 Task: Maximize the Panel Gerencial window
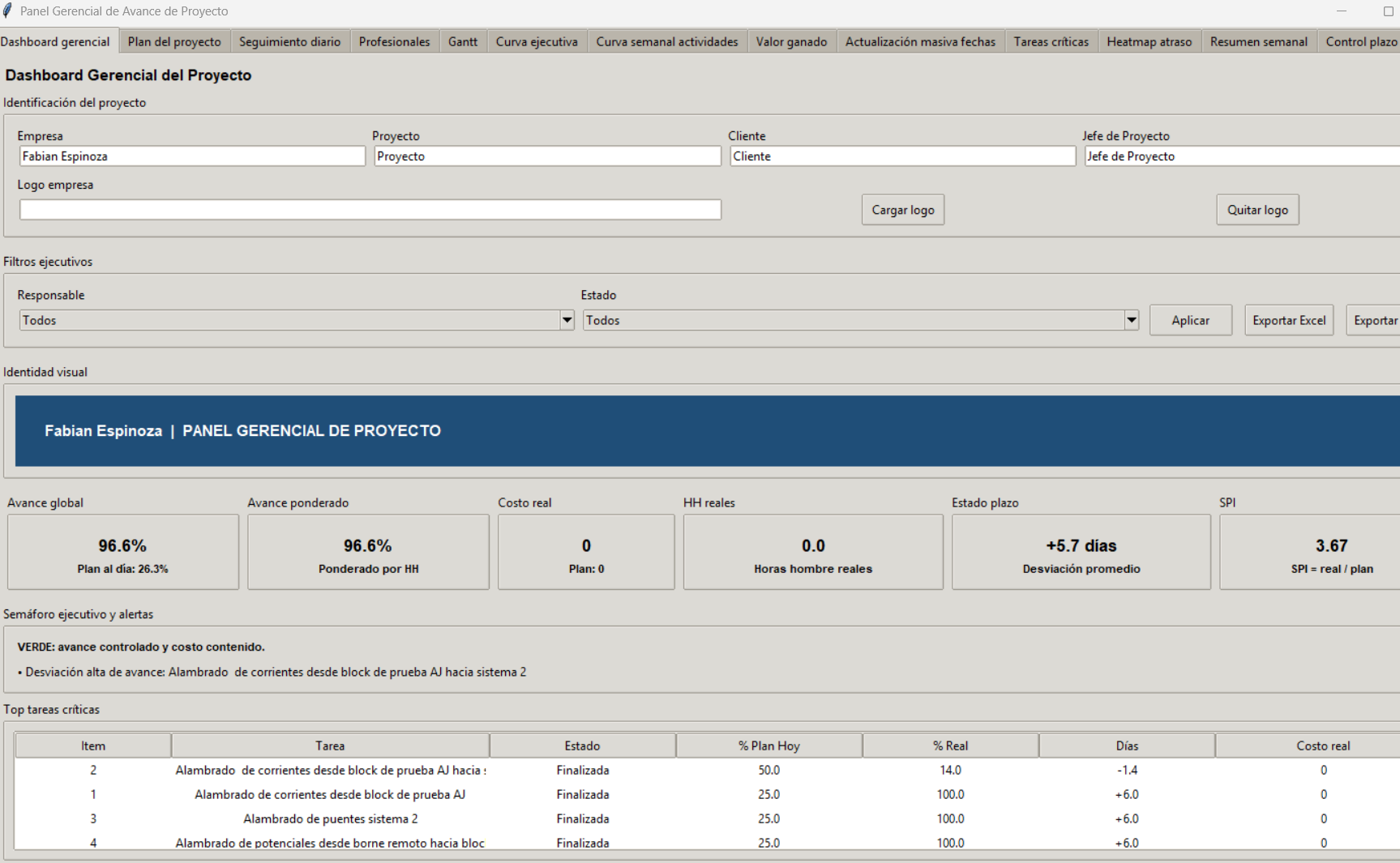(1388, 11)
